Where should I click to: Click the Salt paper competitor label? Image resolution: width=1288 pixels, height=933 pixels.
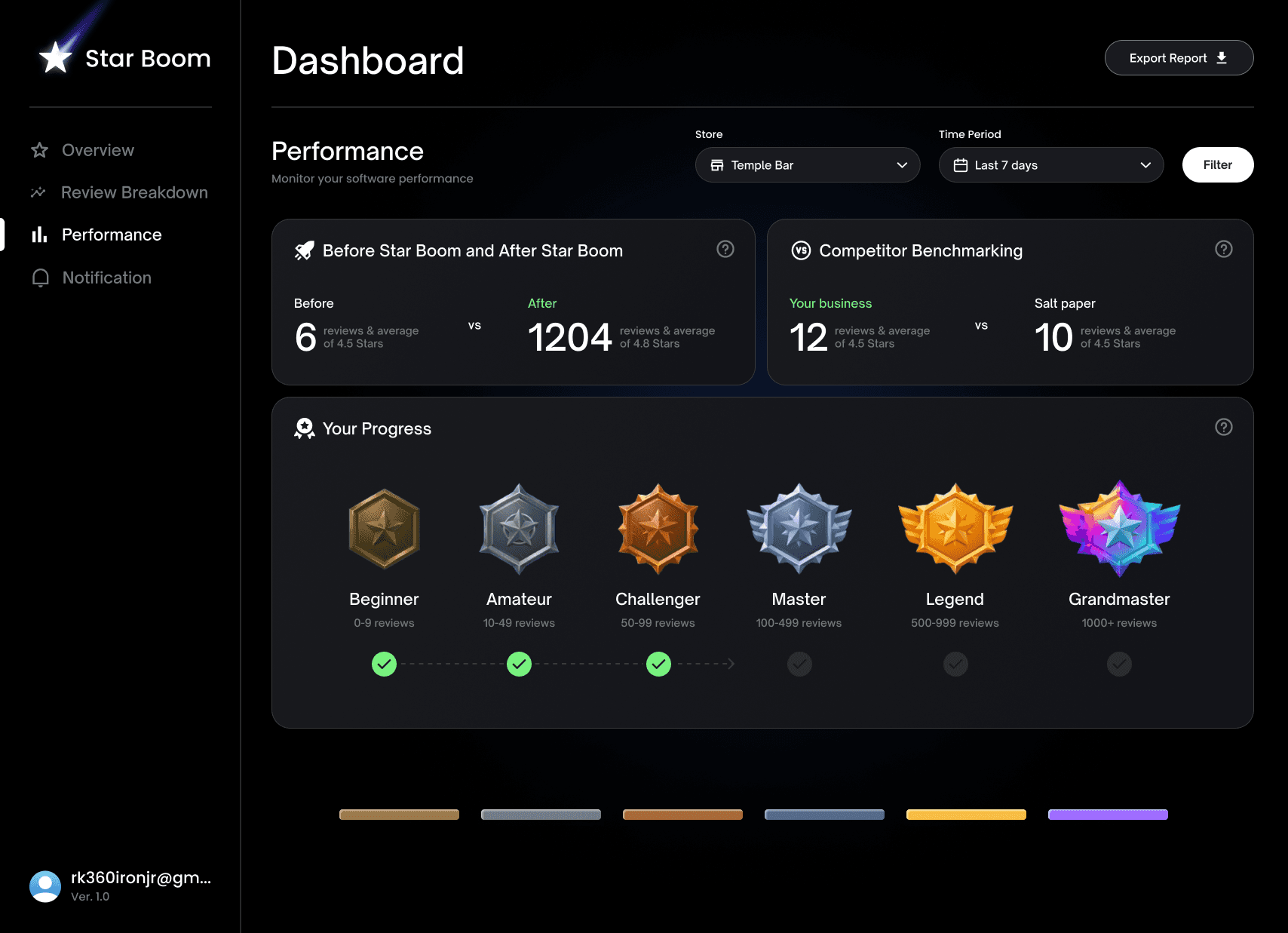[1065, 303]
